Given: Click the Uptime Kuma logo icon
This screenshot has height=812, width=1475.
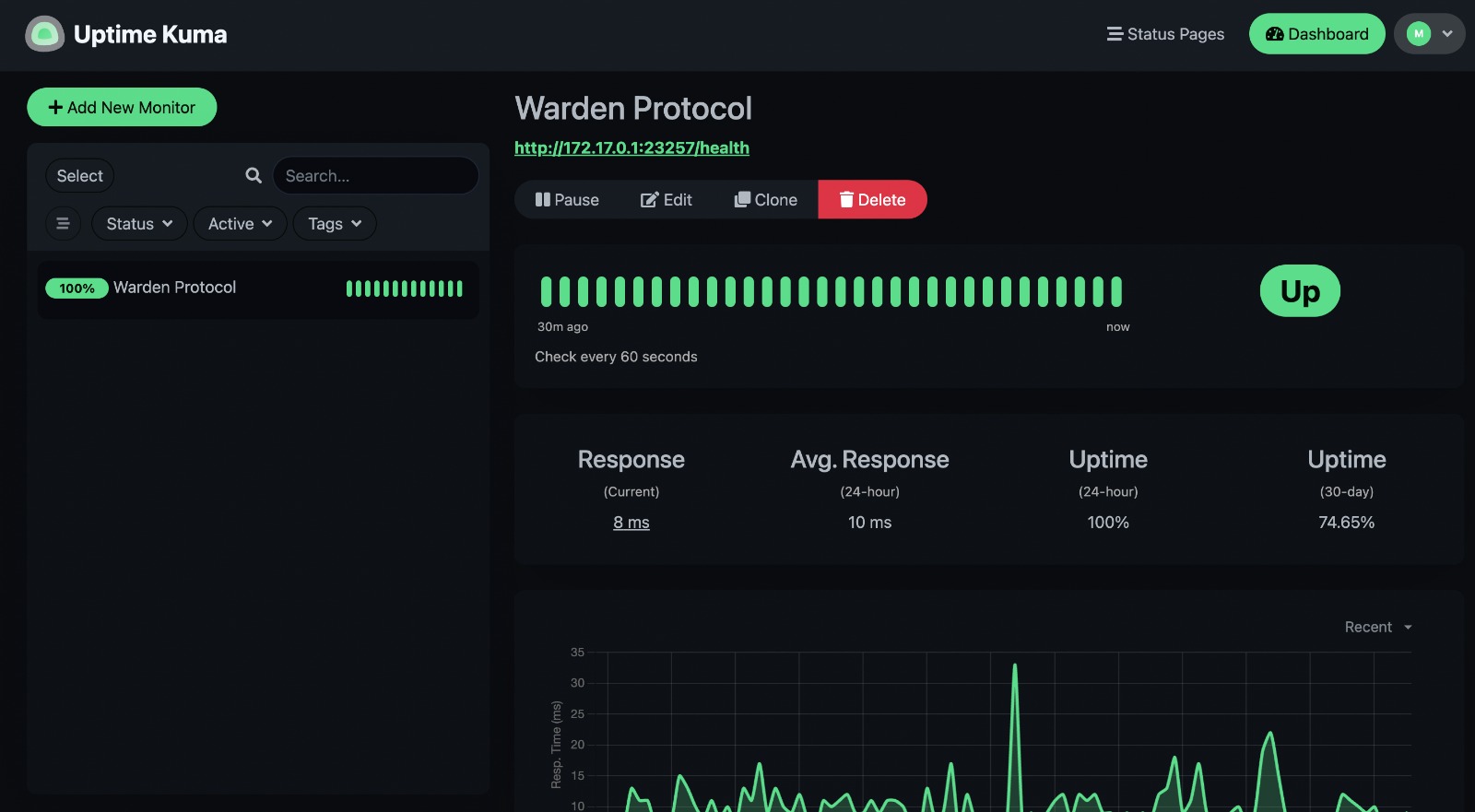Looking at the screenshot, I should [x=44, y=34].
